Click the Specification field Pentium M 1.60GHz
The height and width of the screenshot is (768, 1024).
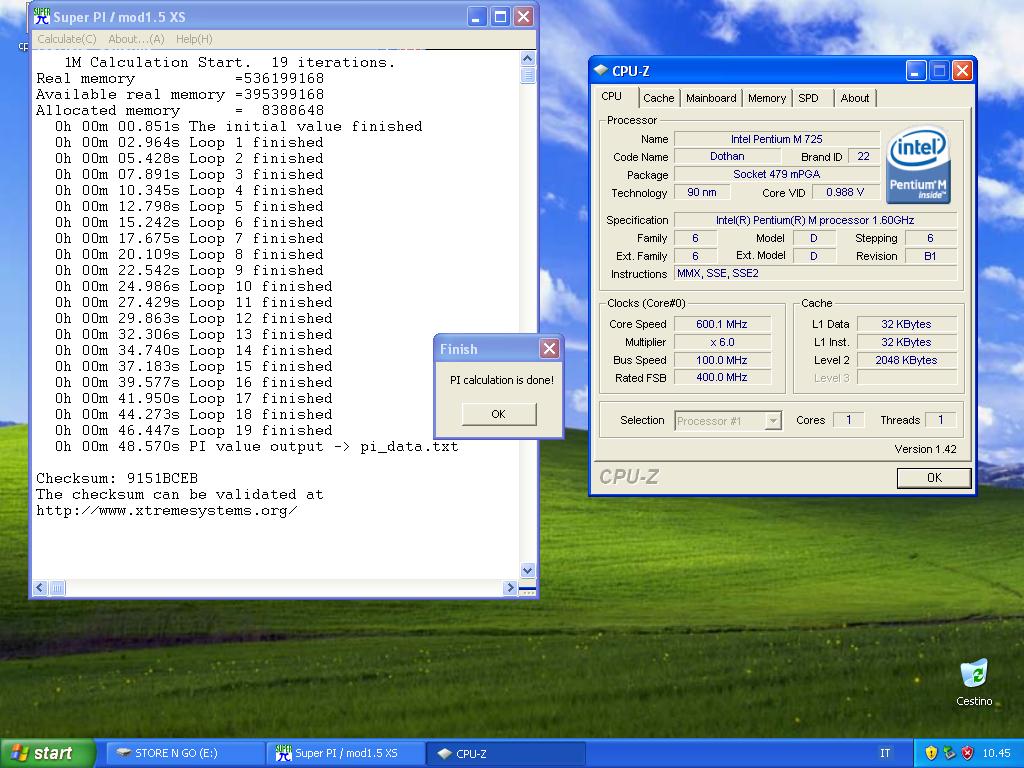(816, 220)
